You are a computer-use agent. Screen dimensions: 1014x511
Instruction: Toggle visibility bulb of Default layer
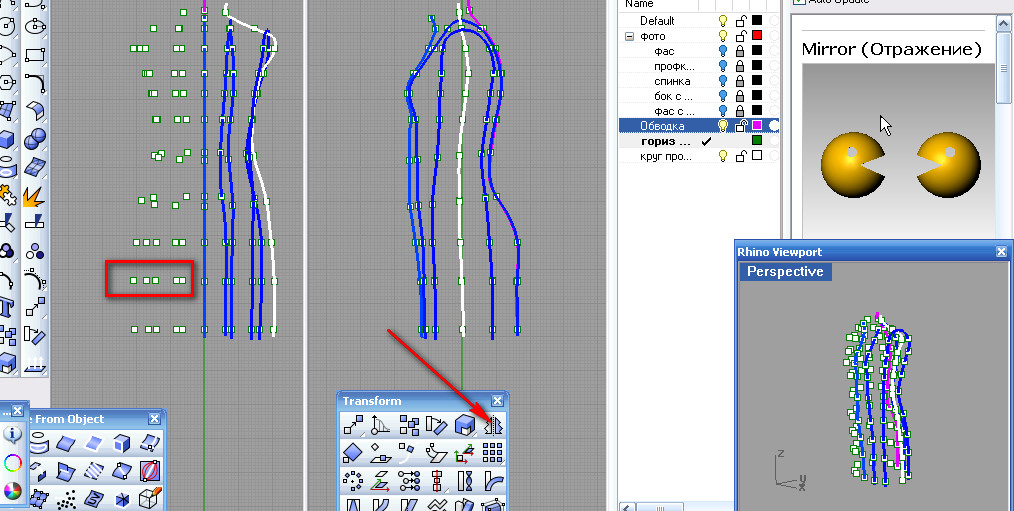[723, 20]
